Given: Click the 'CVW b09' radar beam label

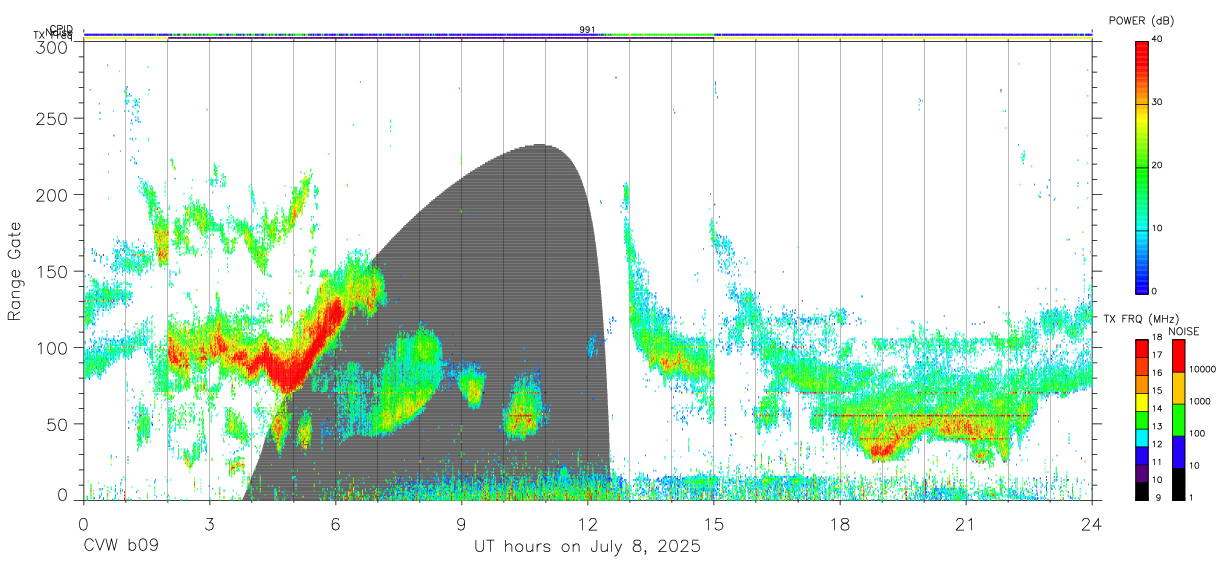Looking at the screenshot, I should [120, 547].
